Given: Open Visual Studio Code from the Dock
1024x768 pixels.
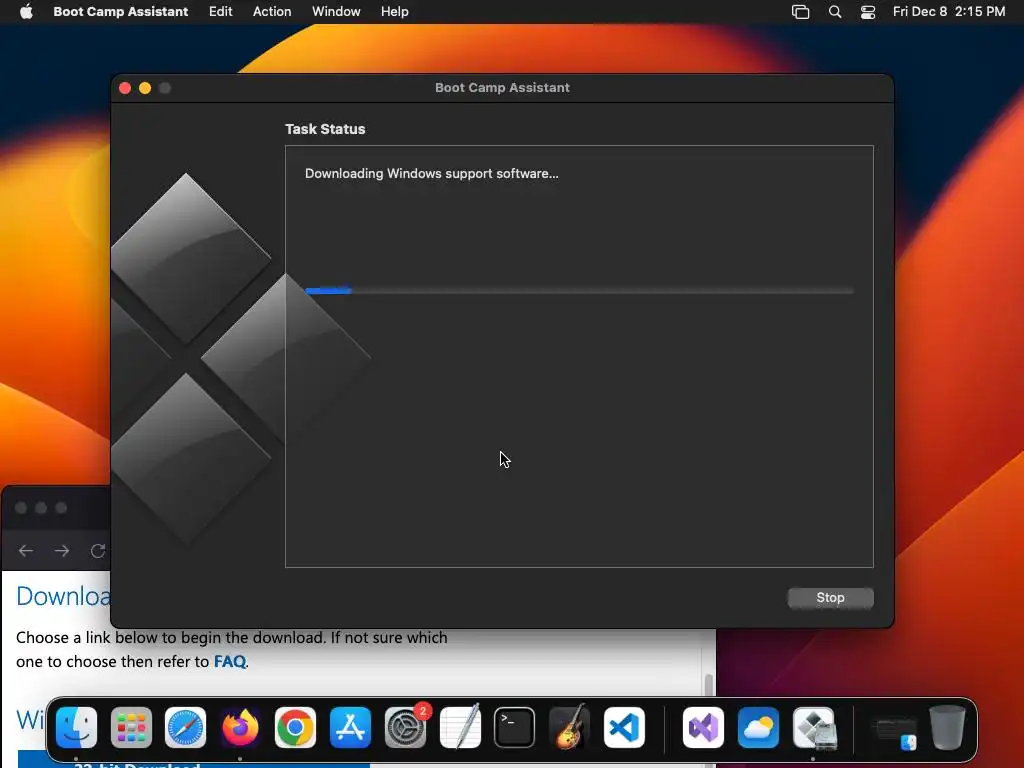Looking at the screenshot, I should pos(624,727).
